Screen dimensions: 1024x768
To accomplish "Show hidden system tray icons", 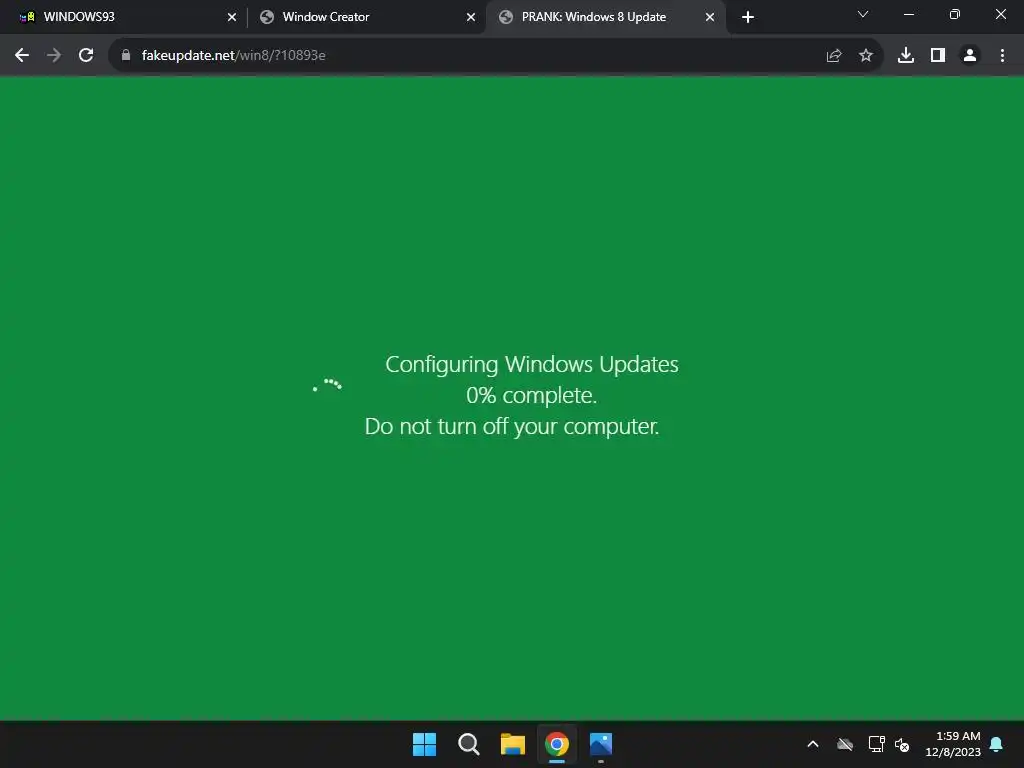I will click(813, 744).
